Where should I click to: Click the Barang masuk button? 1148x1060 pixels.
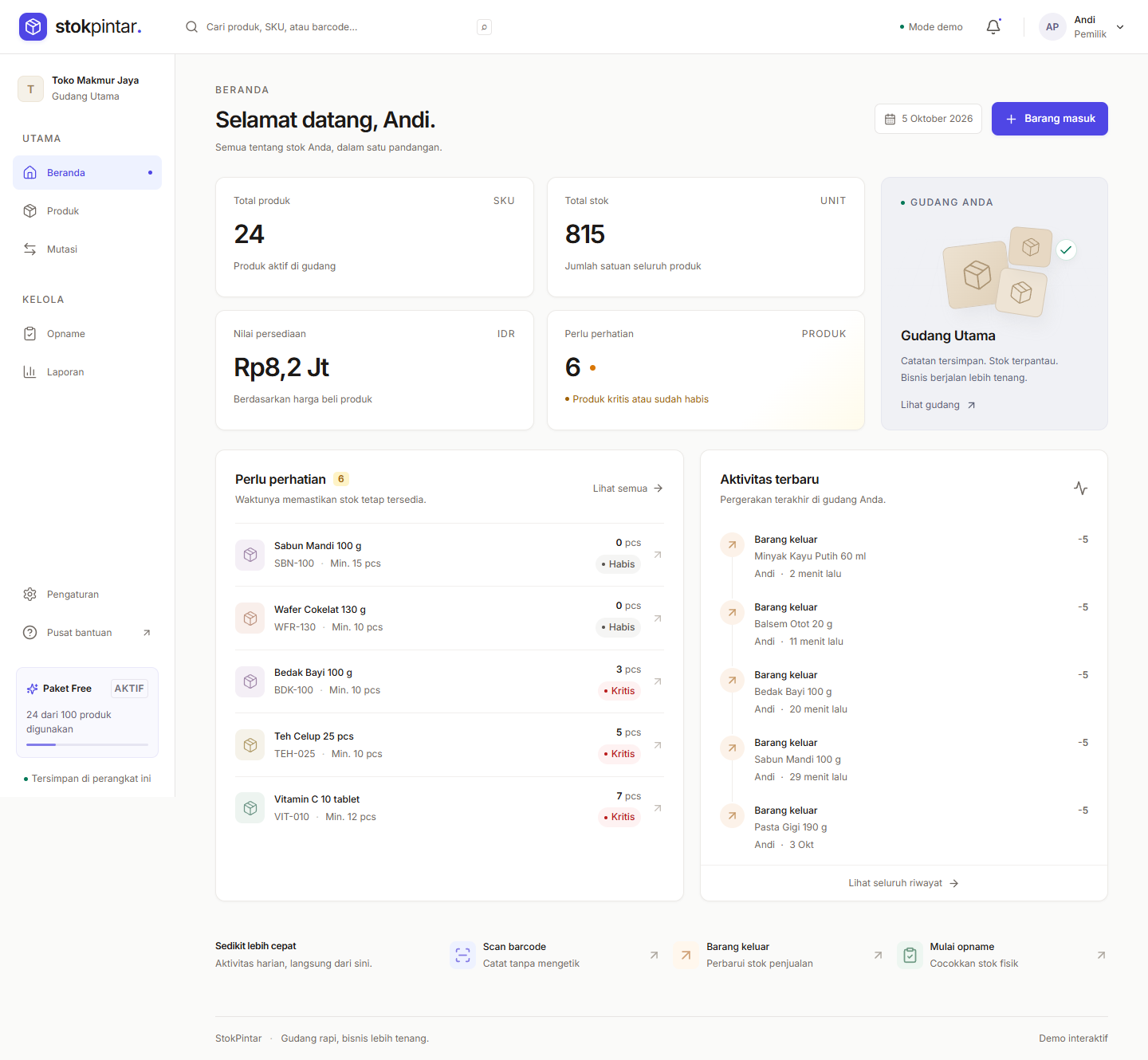(x=1050, y=119)
